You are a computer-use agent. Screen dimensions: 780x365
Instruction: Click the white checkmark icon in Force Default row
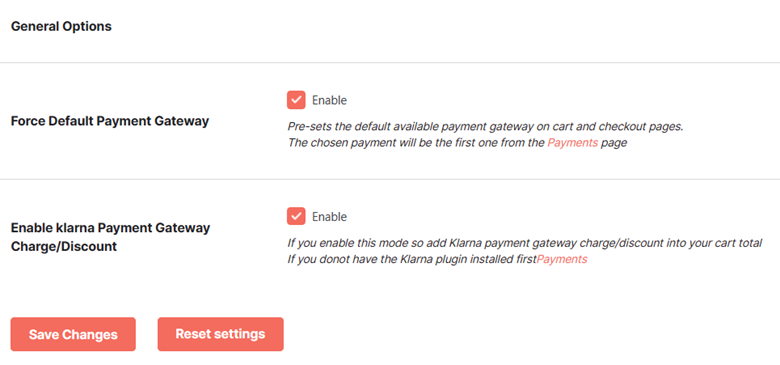tap(296, 100)
